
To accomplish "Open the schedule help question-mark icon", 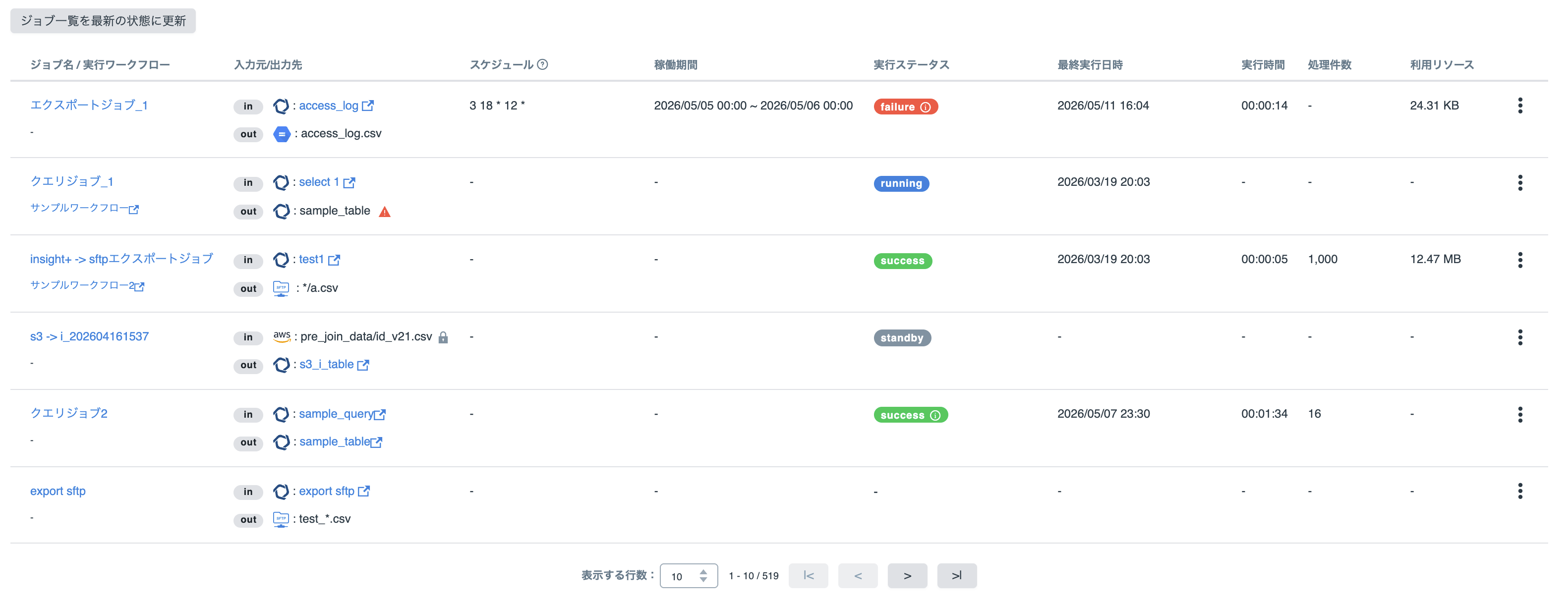I will [542, 64].
